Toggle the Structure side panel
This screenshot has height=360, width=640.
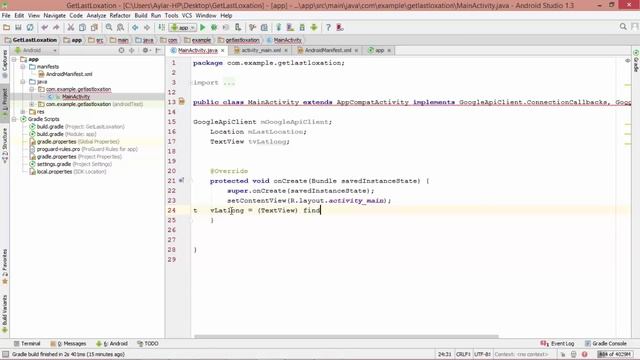[5, 146]
